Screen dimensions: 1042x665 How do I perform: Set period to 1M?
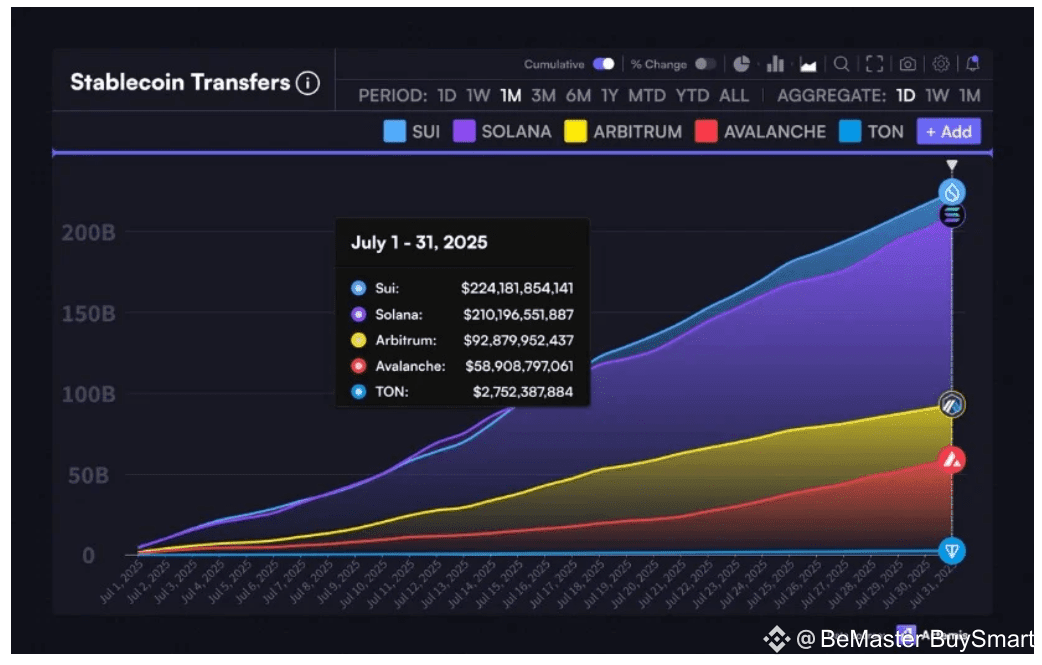click(510, 96)
